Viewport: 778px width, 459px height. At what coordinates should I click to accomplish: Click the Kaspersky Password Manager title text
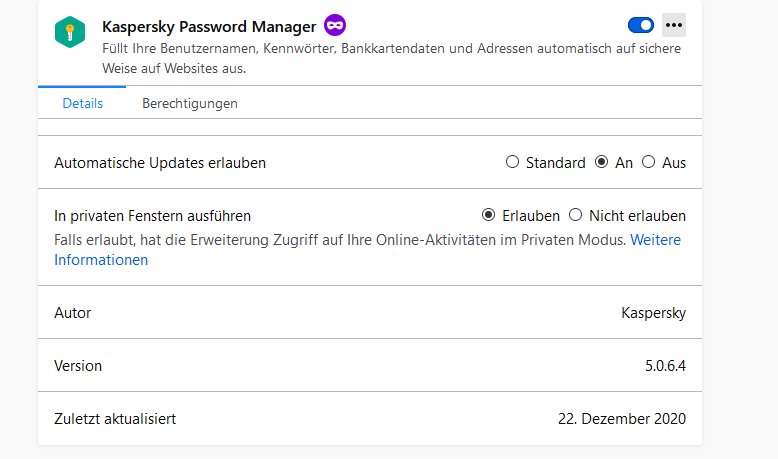coord(209,25)
